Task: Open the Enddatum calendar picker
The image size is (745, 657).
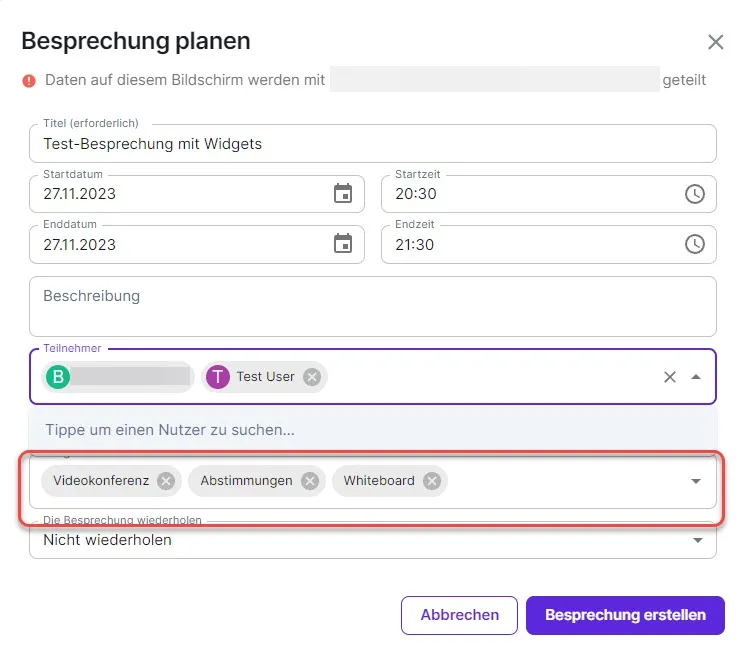Action: click(343, 244)
